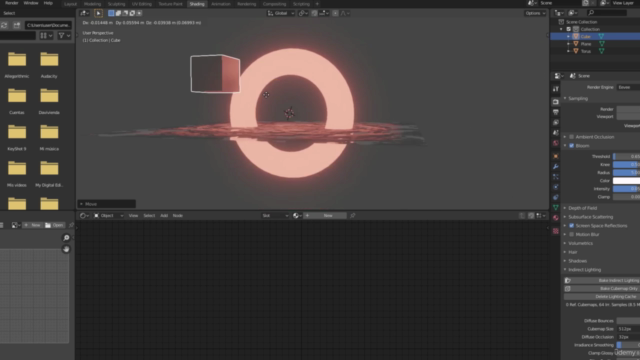Screen dimensions: 640x360
Task: Open the Active Tool settings tab icon
Action: pos(556,89)
